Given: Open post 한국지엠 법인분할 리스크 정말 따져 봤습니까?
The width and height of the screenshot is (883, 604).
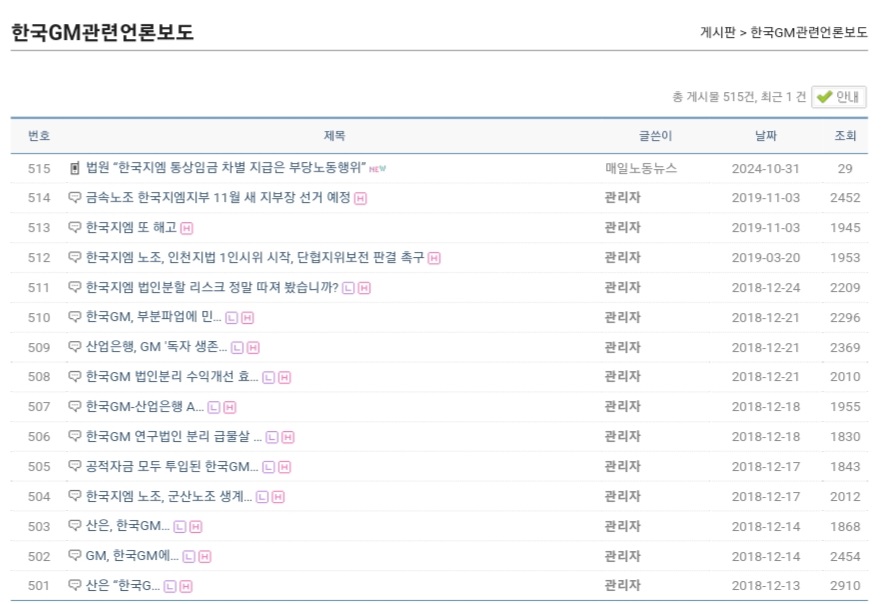Looking at the screenshot, I should click(212, 288).
